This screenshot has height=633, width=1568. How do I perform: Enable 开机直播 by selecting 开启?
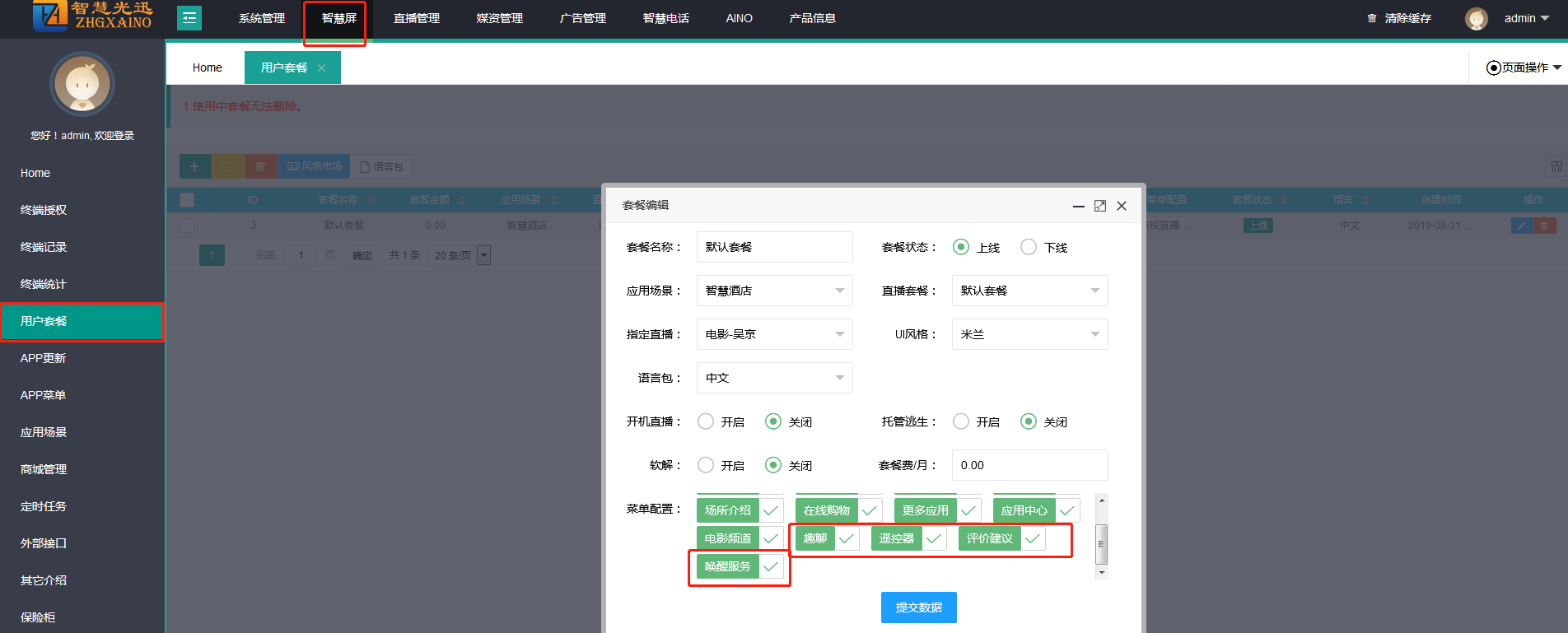pyautogui.click(x=706, y=421)
